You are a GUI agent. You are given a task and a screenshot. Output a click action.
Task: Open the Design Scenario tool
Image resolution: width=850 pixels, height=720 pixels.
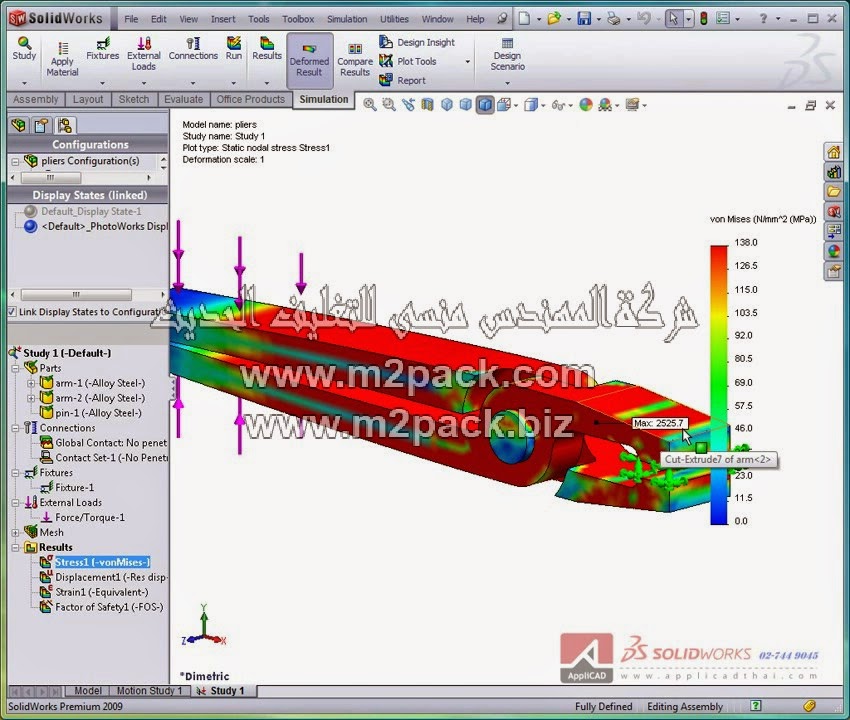point(507,54)
